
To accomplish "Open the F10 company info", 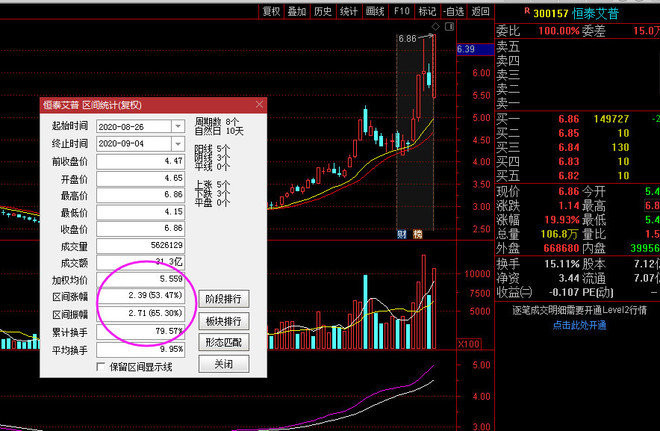I will [x=401, y=11].
